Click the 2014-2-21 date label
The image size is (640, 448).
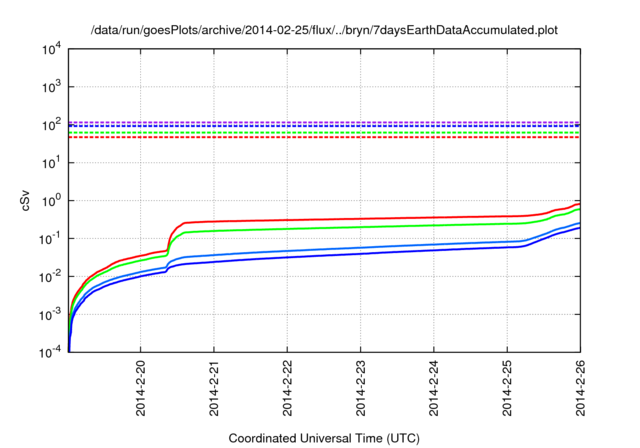click(214, 388)
